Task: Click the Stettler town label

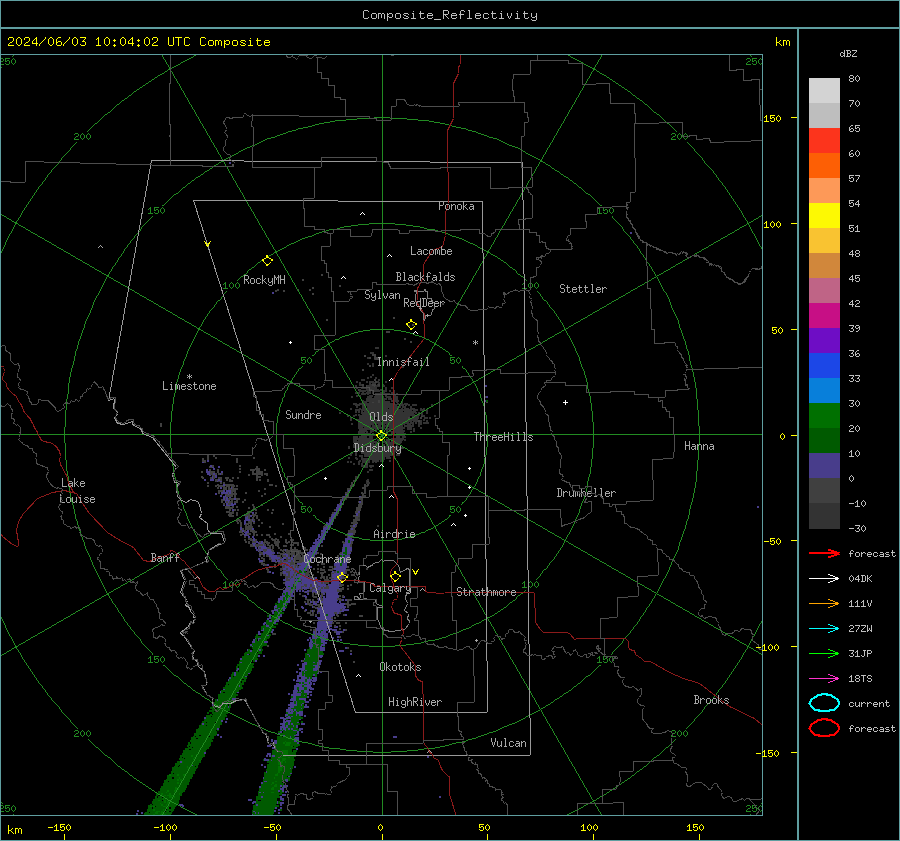Action: [x=583, y=289]
